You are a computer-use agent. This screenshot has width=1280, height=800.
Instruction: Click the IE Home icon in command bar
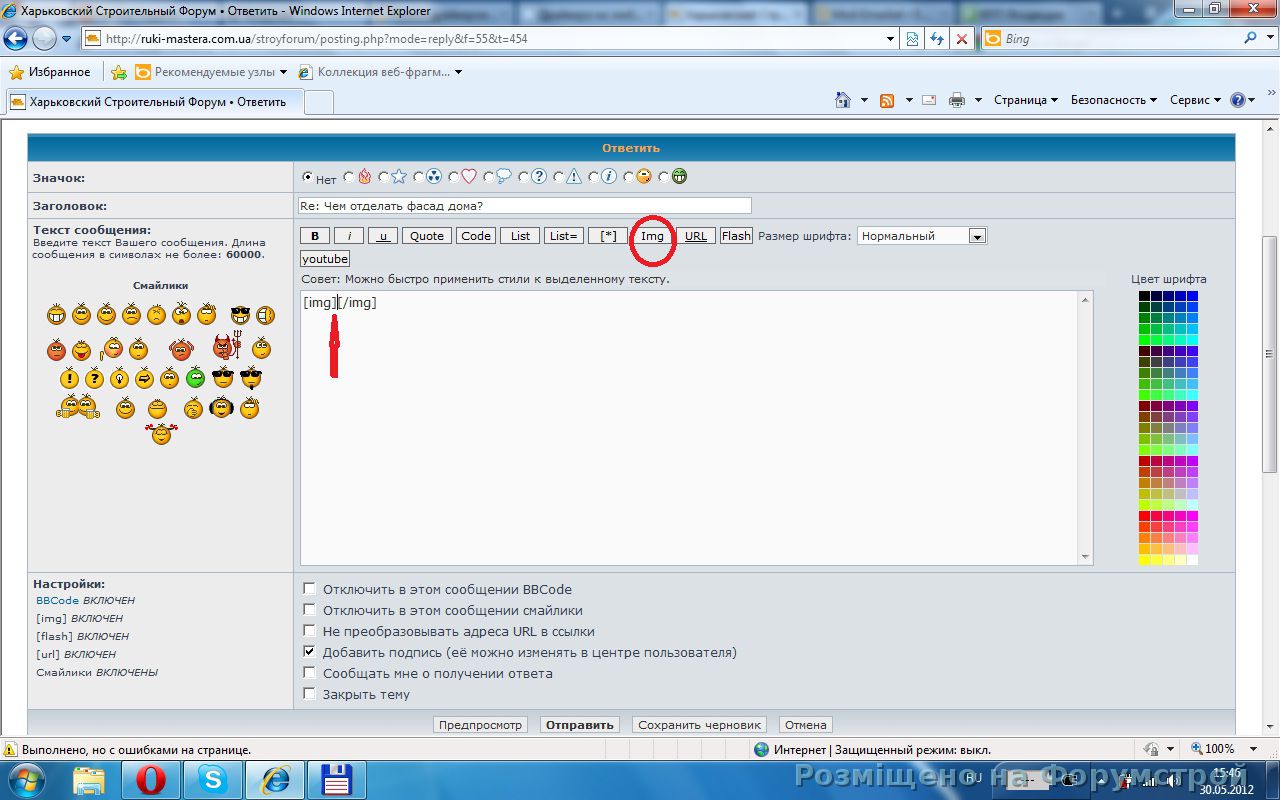pos(843,100)
